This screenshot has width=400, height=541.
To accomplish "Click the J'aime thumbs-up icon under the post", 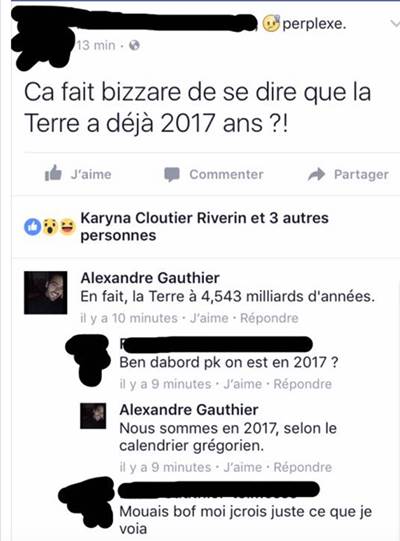I will (x=53, y=173).
